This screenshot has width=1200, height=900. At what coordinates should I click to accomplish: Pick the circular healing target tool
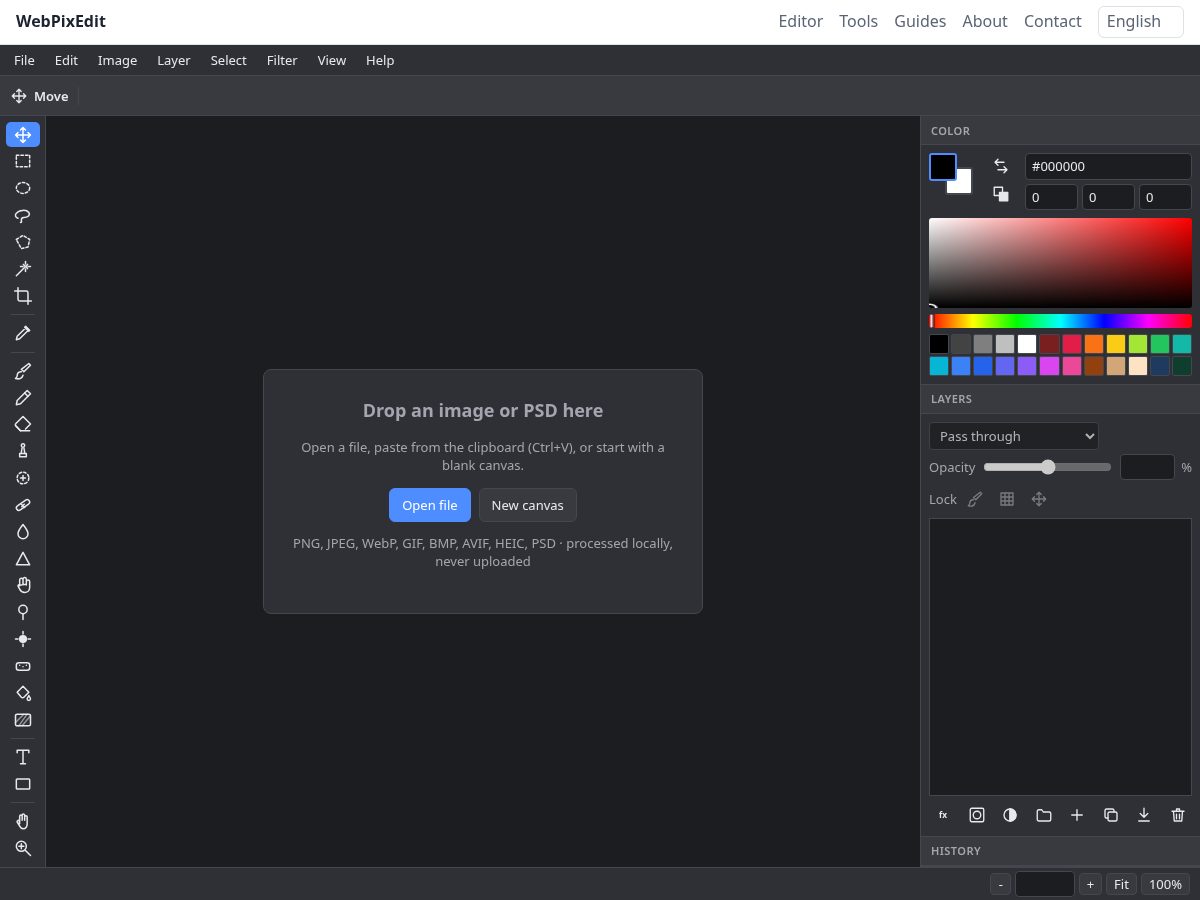pyautogui.click(x=23, y=479)
